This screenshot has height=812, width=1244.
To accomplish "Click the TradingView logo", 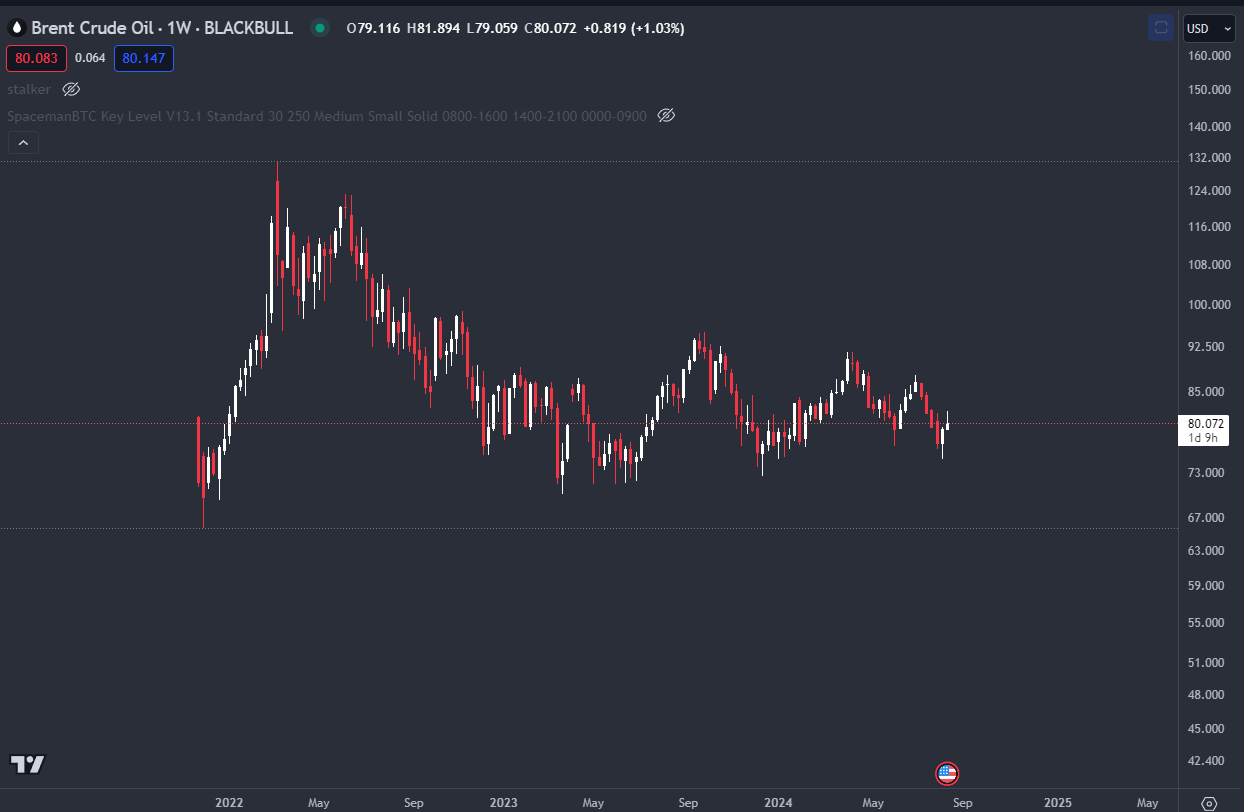I will point(28,765).
